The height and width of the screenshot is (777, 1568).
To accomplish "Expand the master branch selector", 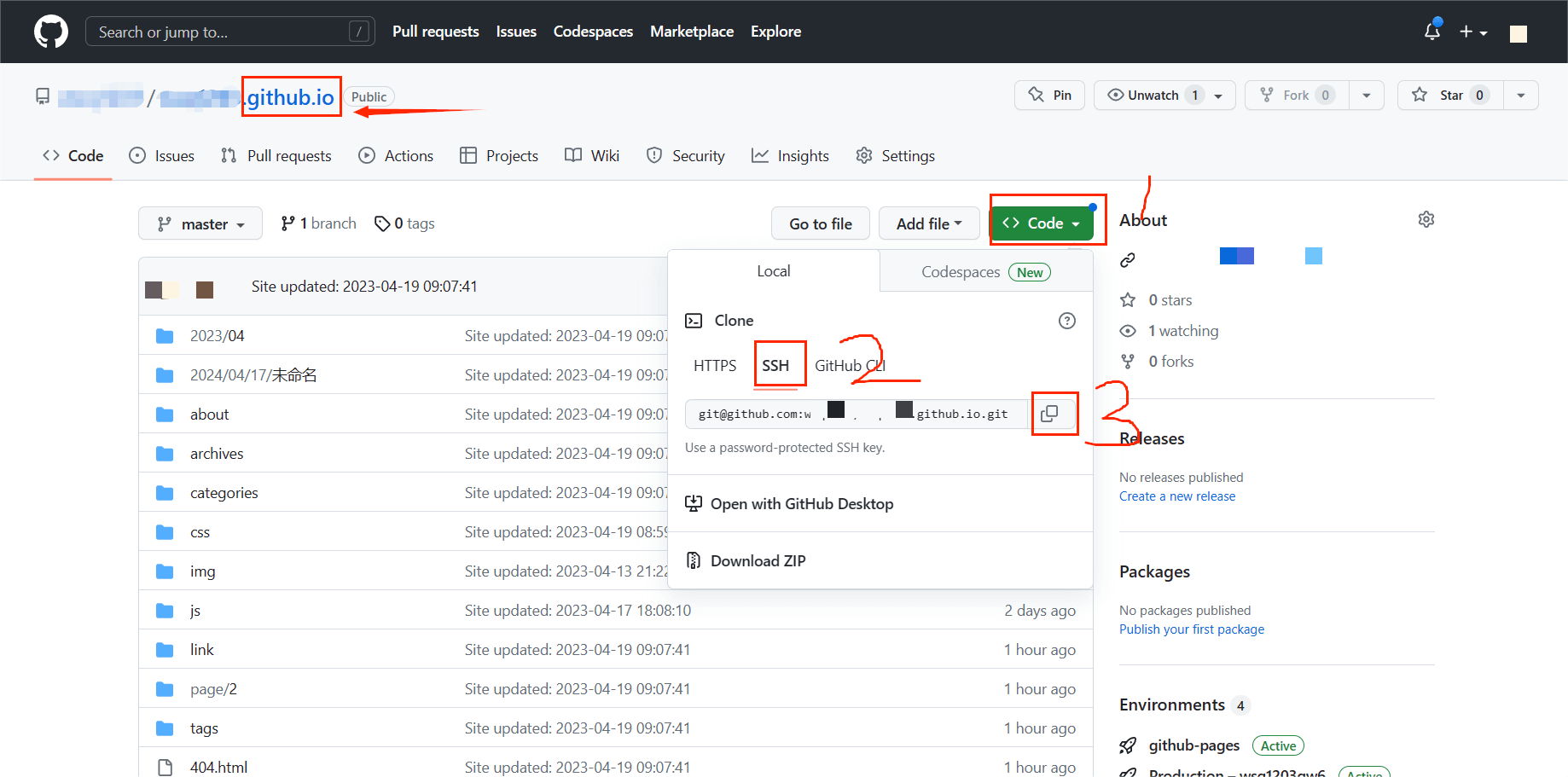I will pyautogui.click(x=200, y=223).
